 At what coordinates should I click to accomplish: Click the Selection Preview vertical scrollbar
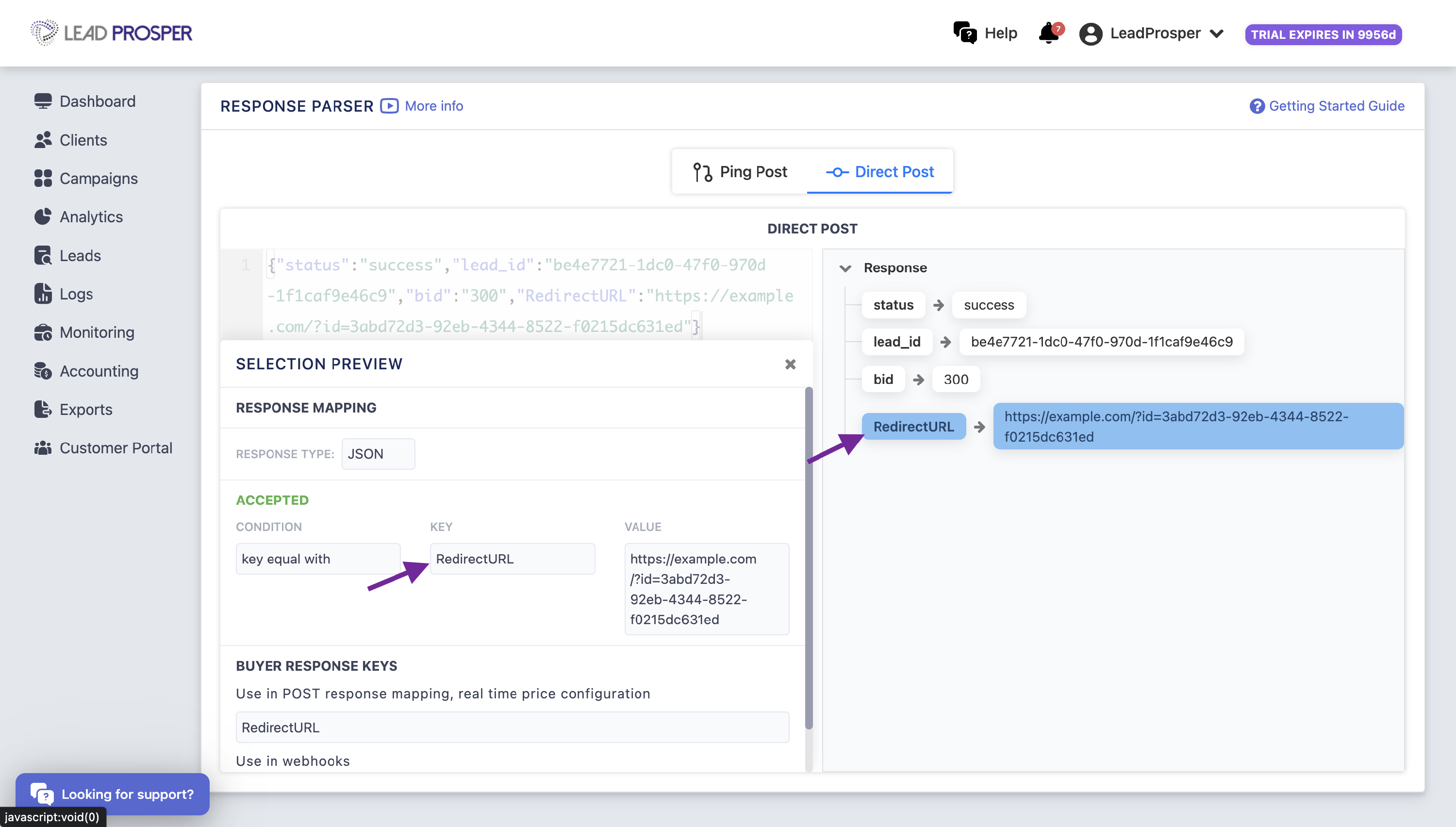click(809, 558)
